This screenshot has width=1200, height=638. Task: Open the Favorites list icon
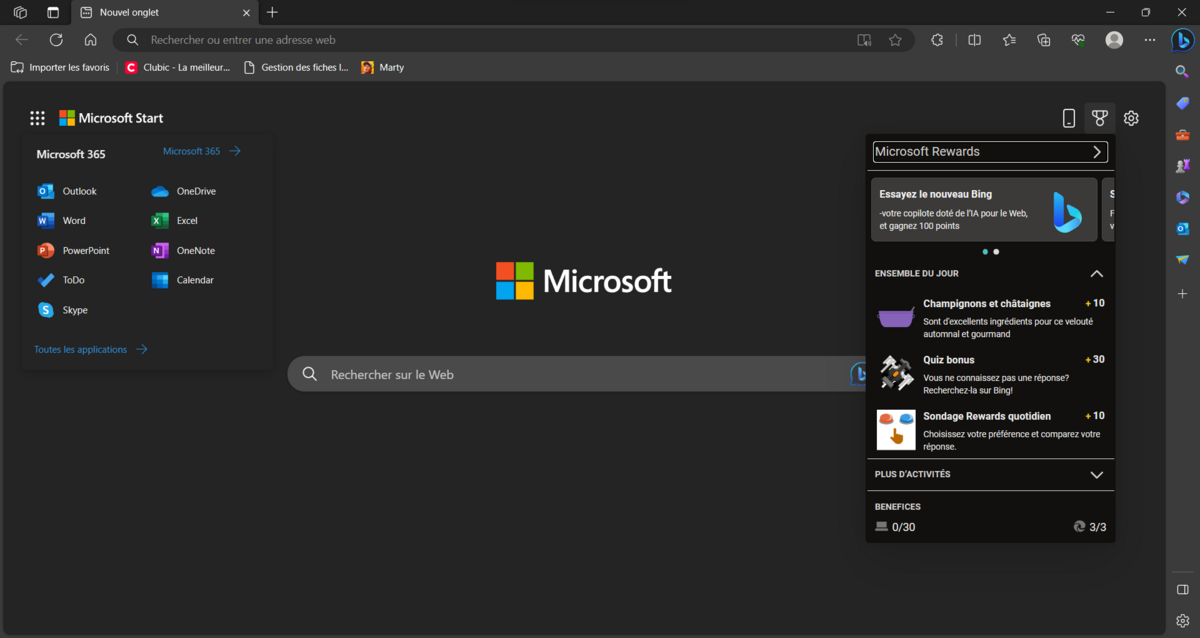coord(1009,40)
